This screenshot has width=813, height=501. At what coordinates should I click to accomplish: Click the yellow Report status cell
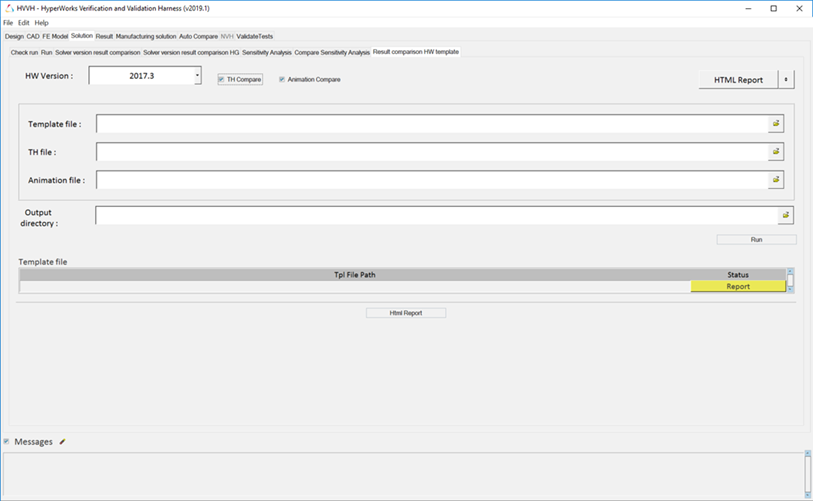point(738,286)
